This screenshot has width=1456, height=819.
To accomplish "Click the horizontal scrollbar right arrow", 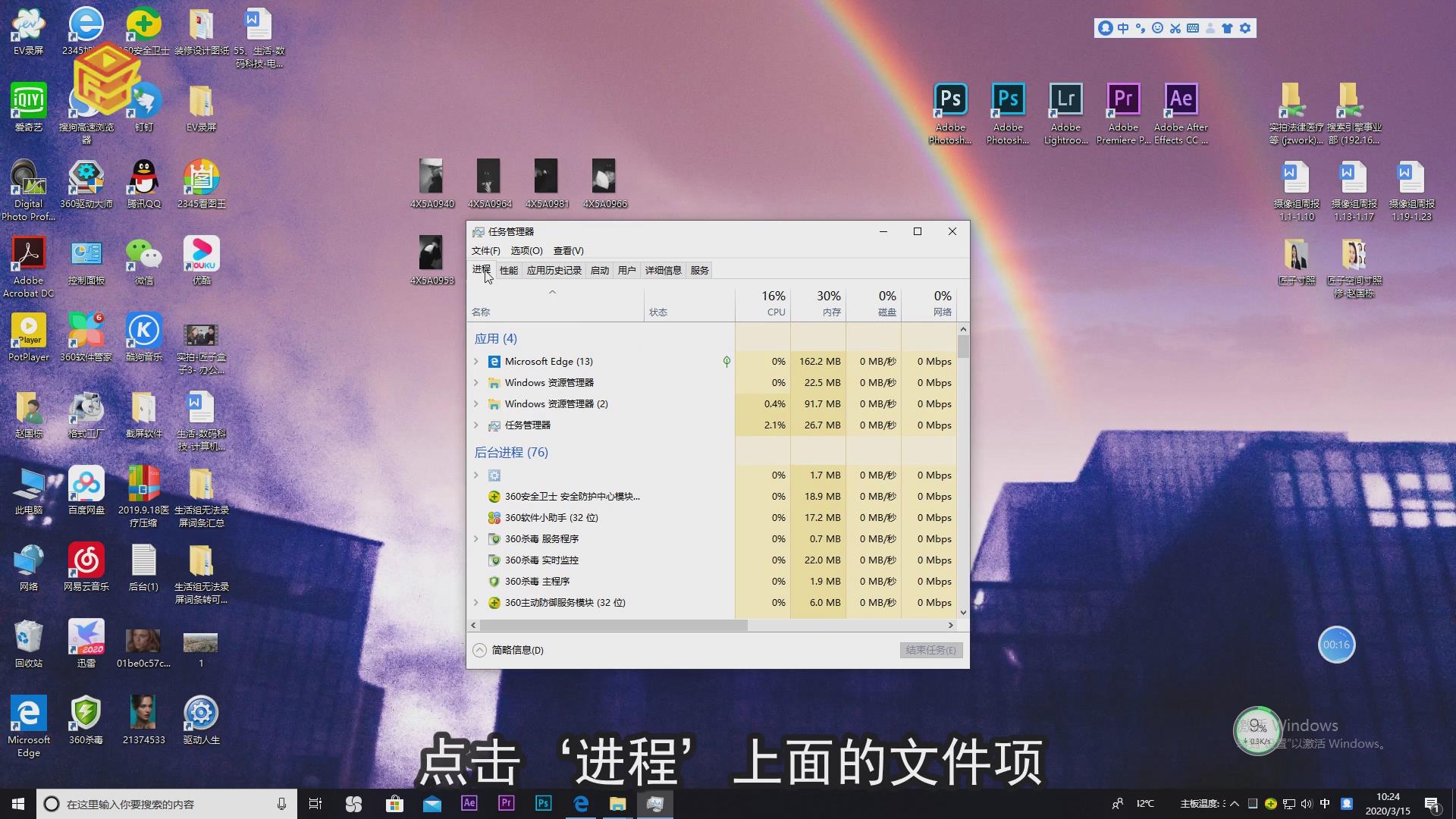I will point(950,626).
